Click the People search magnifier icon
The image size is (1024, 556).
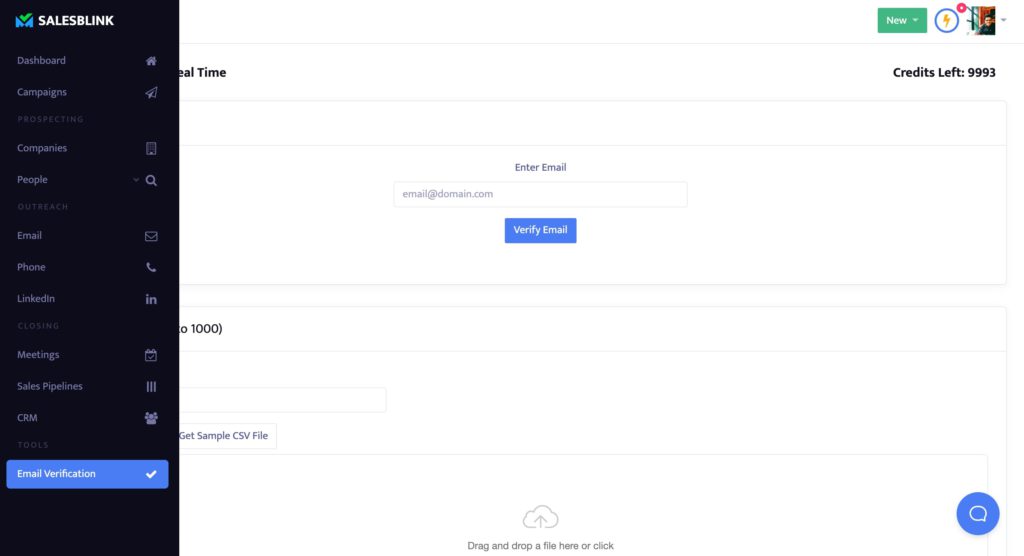(151, 180)
